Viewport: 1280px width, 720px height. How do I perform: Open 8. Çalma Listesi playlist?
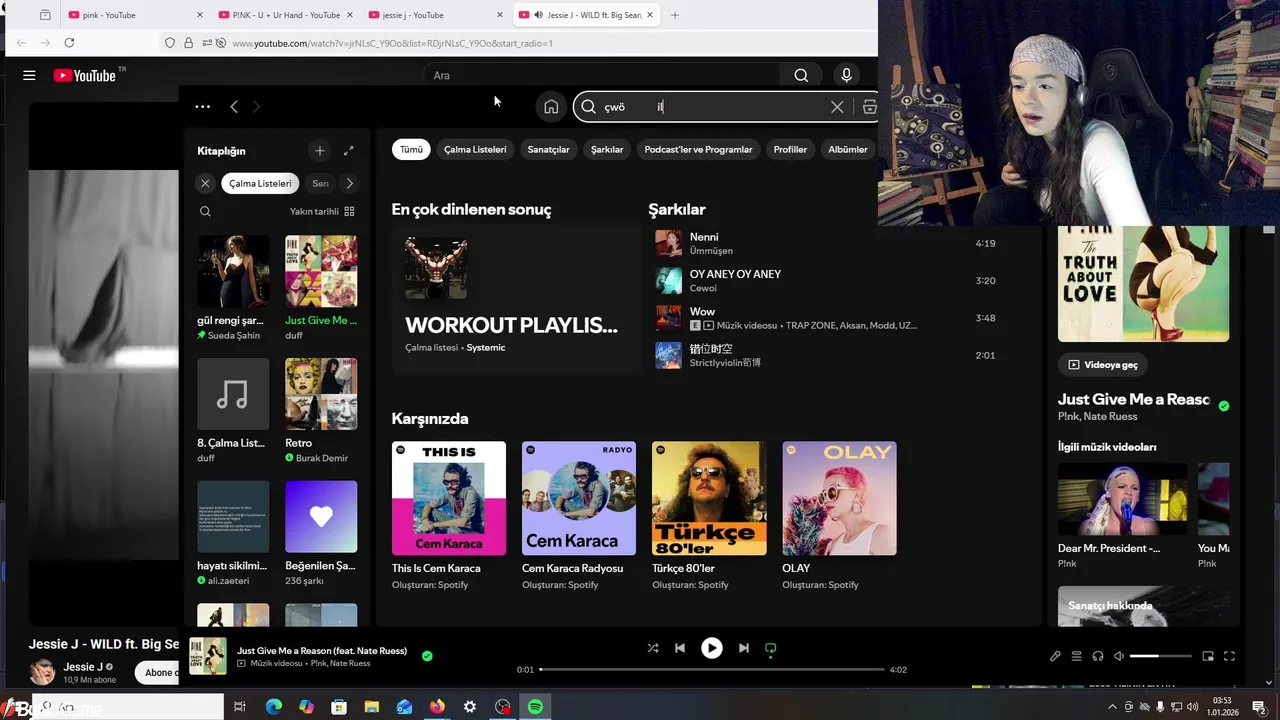point(233,411)
